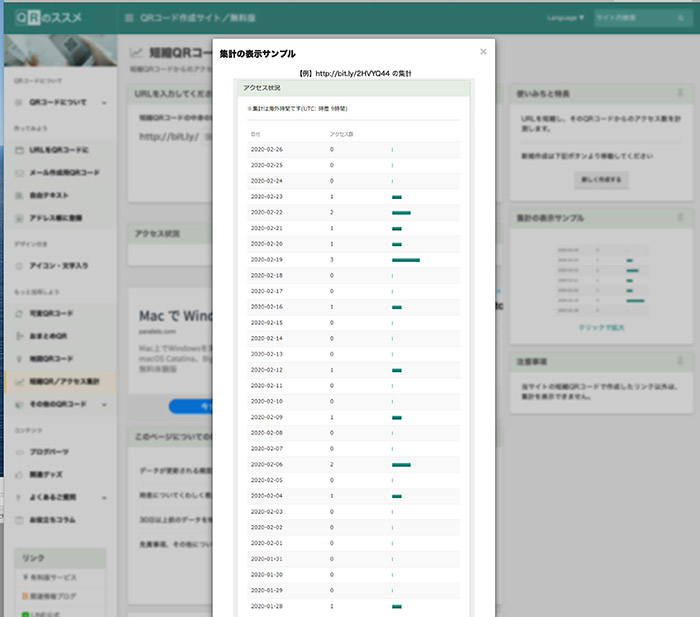Open おまとめQR sidebar icon
This screenshot has height=617, width=700.
coord(19,336)
